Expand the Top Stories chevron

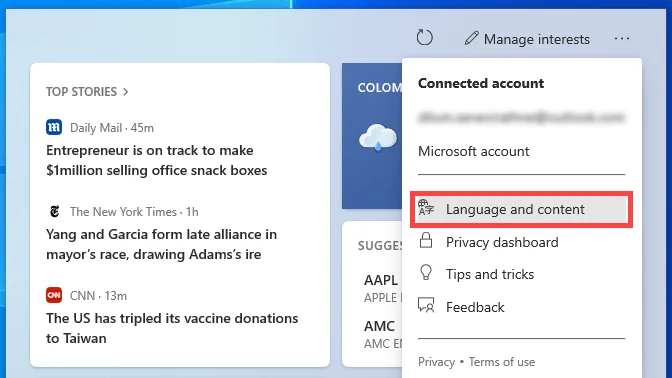pos(126,92)
